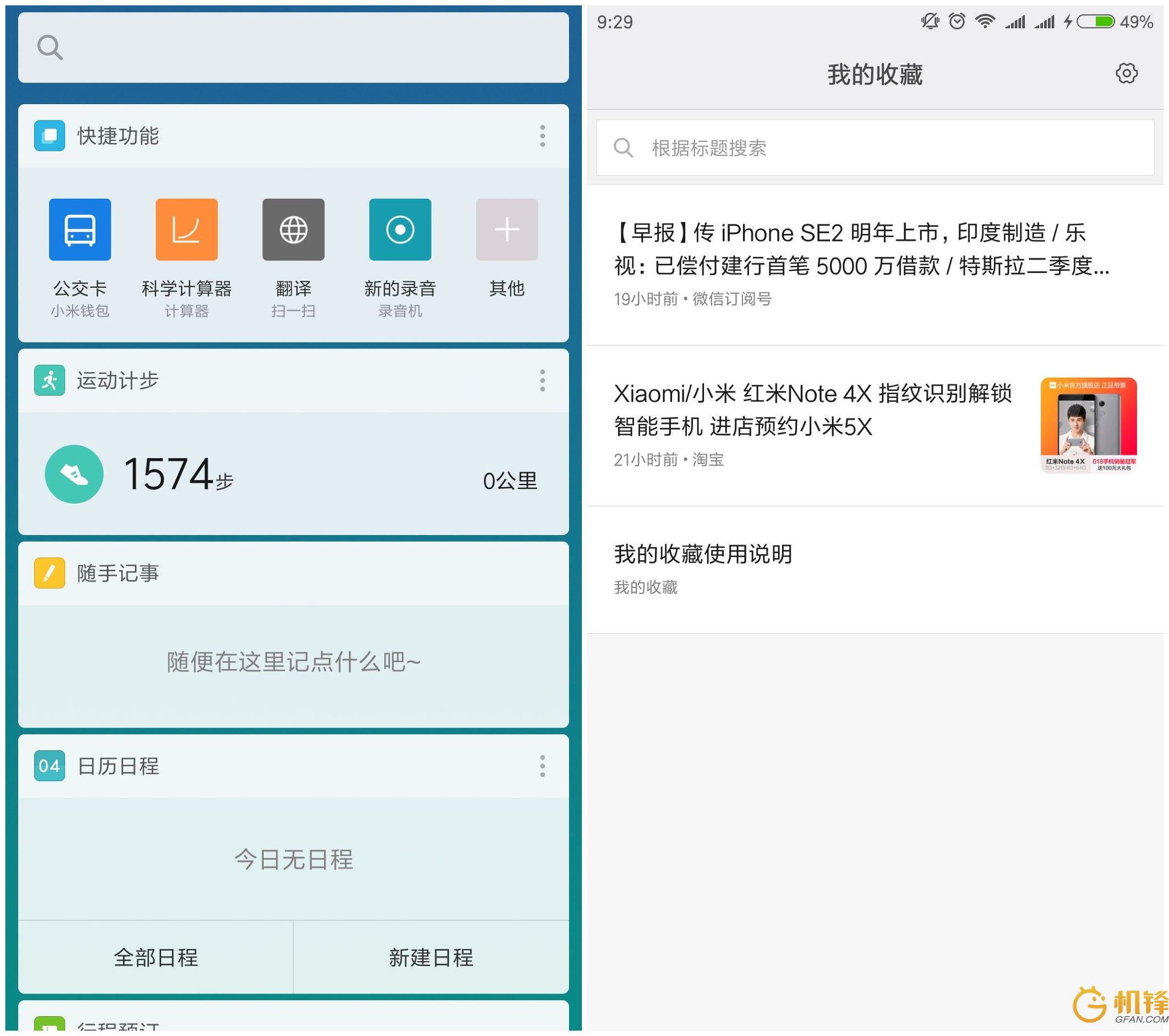Open the 我的收藏使用说明 entry

click(703, 554)
